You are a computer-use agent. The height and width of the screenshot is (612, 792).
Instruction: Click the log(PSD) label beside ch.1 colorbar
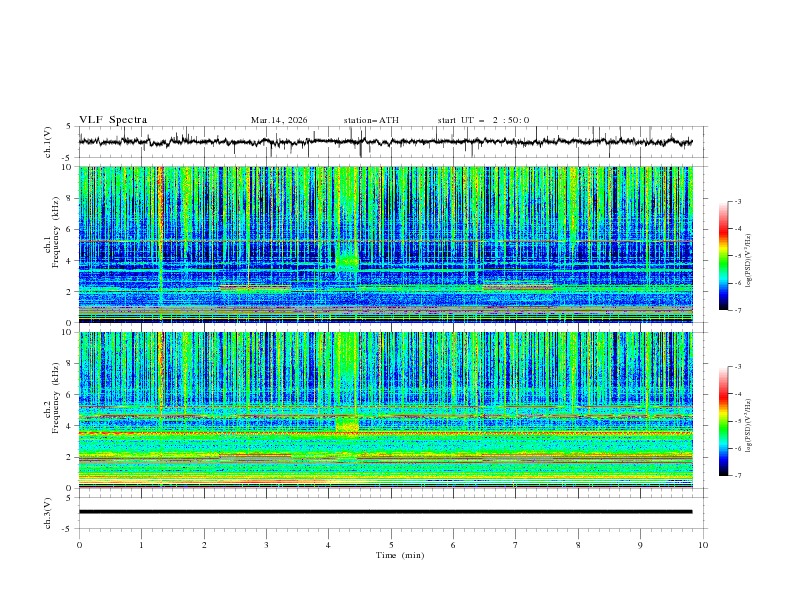(x=749, y=261)
